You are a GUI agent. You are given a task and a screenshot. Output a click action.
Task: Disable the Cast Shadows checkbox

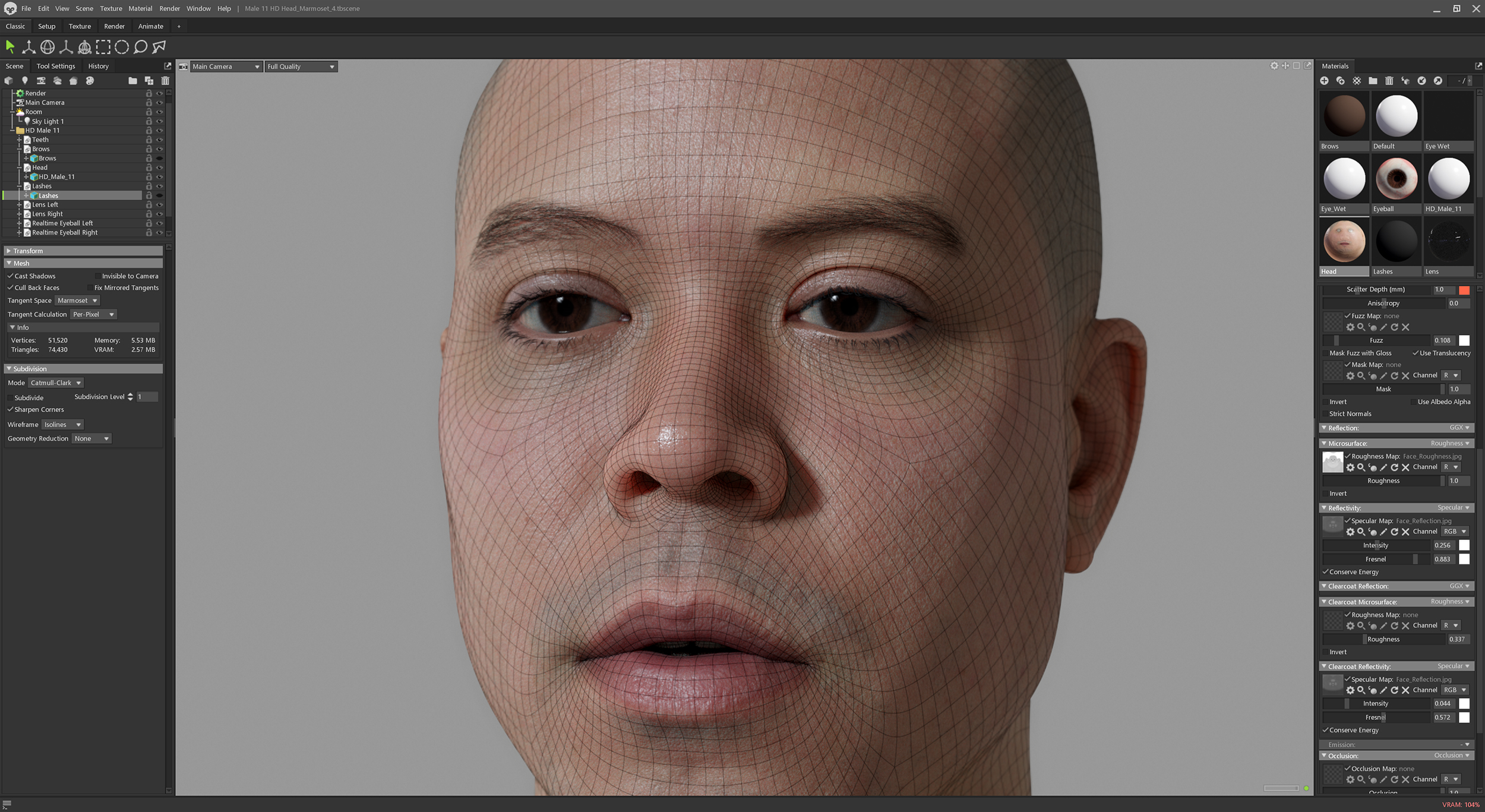(10, 276)
